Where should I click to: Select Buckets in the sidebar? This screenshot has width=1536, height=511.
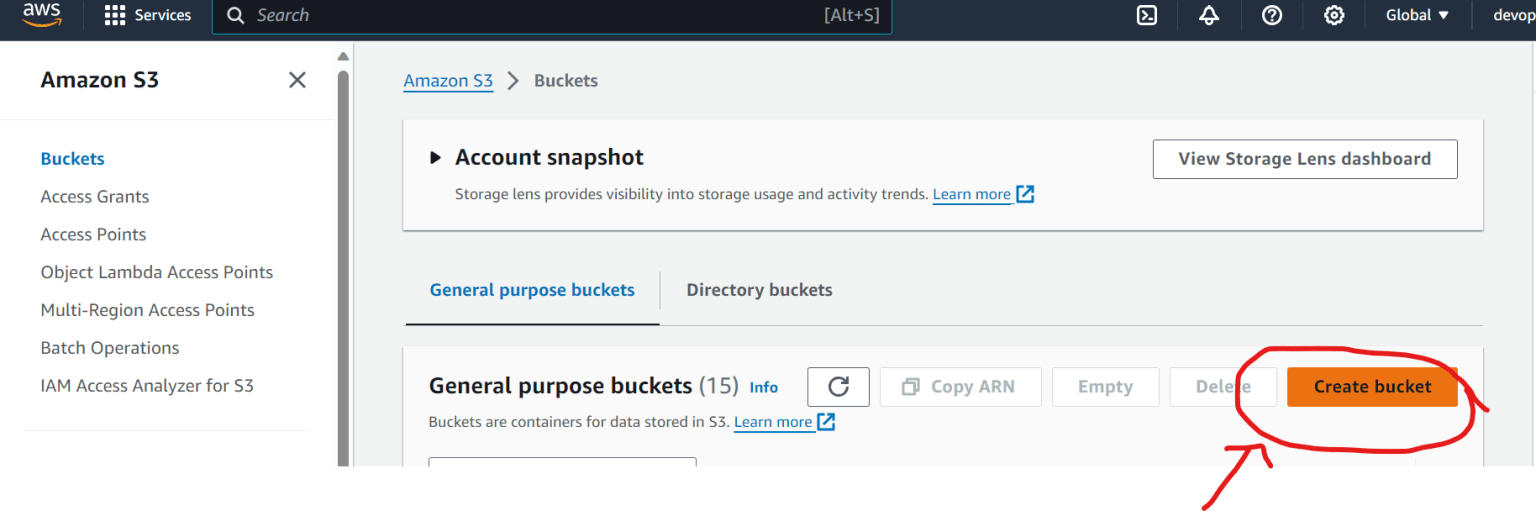coord(73,159)
